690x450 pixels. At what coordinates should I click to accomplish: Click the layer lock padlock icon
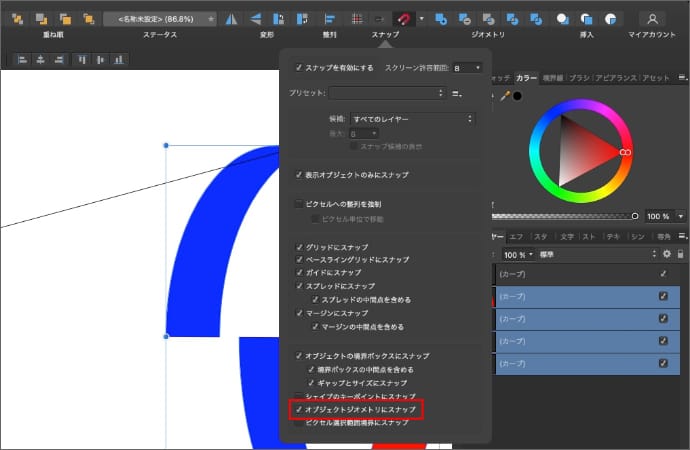click(680, 254)
